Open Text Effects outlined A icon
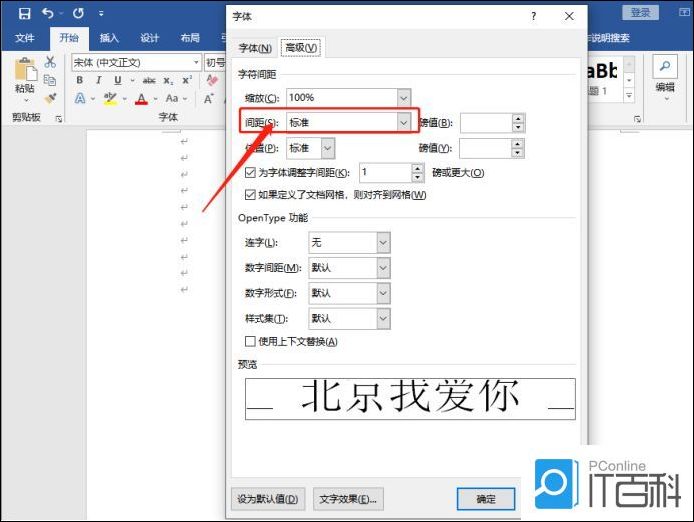This screenshot has width=694, height=522. (80, 98)
